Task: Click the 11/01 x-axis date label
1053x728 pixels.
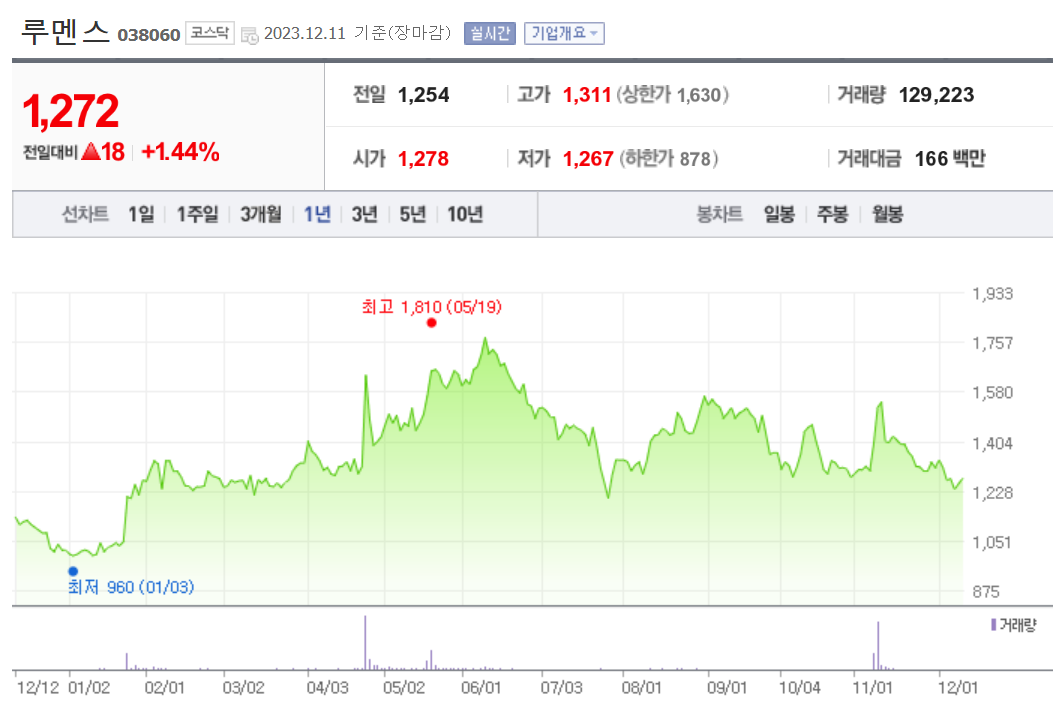Action: pyautogui.click(x=872, y=688)
